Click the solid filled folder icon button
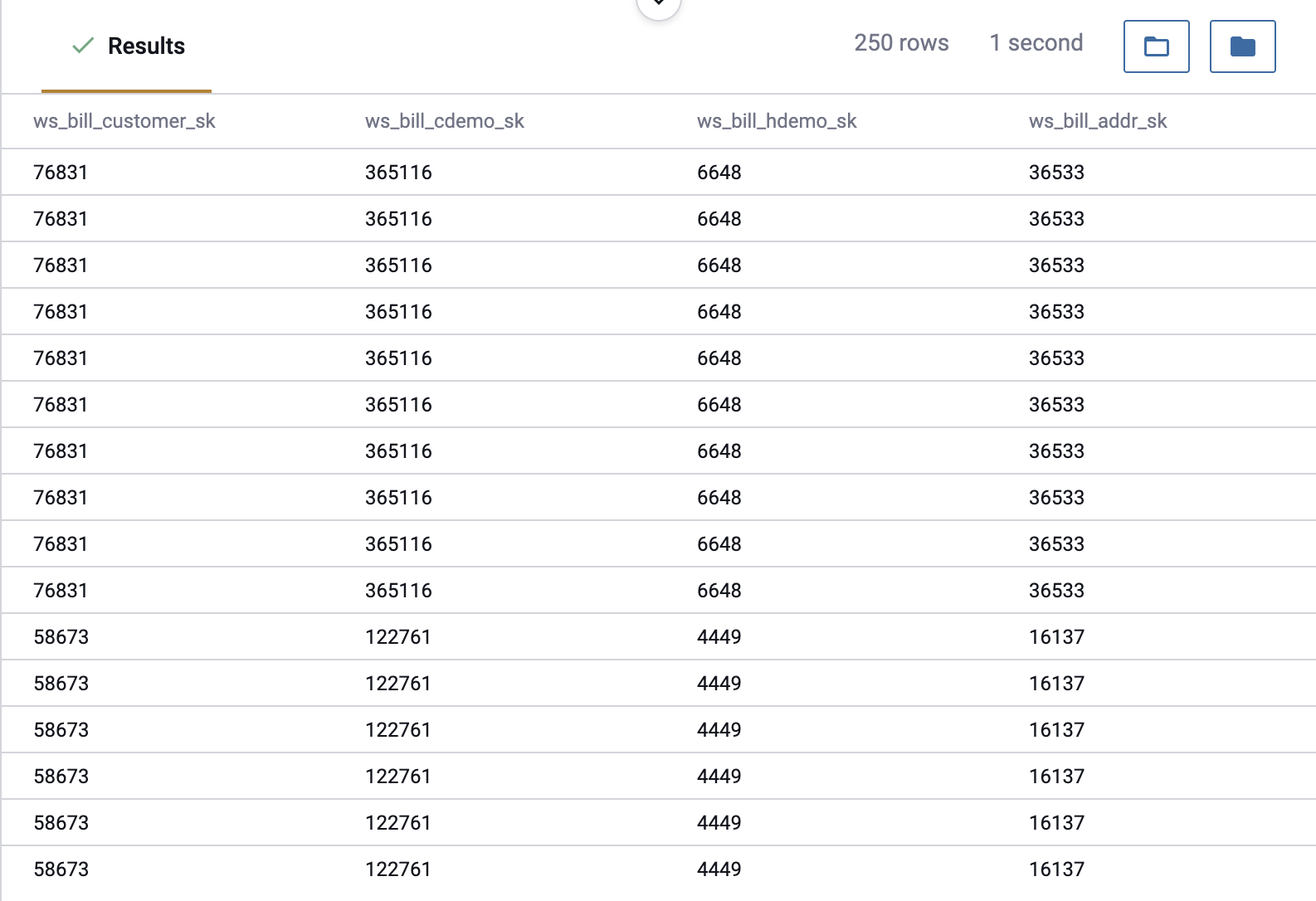This screenshot has height=901, width=1316. (1242, 46)
